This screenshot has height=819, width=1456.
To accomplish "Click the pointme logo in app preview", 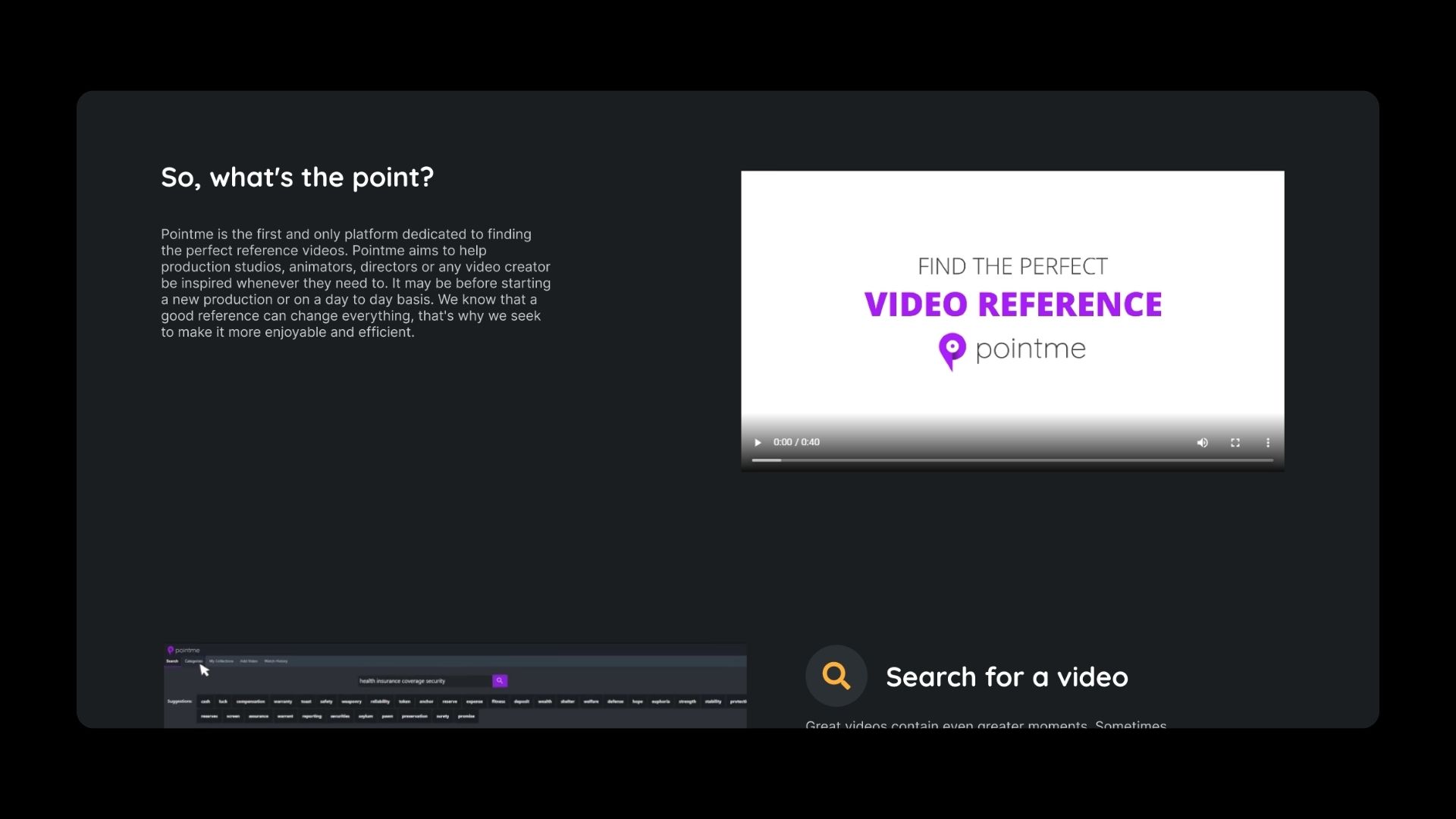I will pyautogui.click(x=184, y=650).
